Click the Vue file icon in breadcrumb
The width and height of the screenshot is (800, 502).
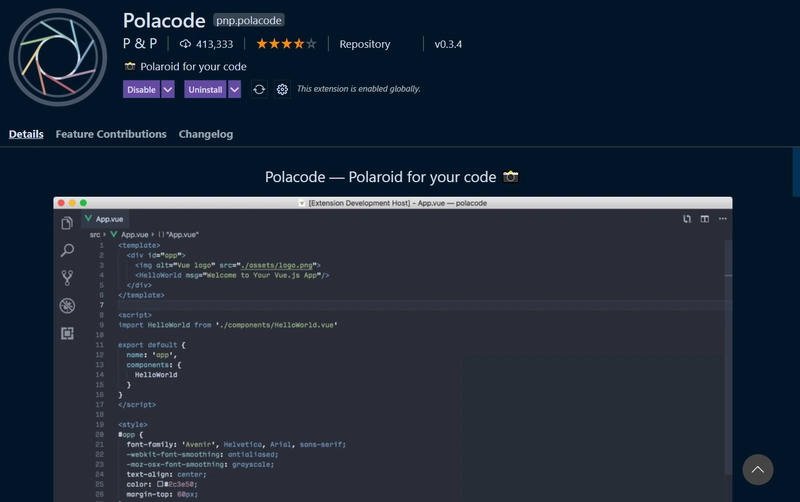pos(114,234)
